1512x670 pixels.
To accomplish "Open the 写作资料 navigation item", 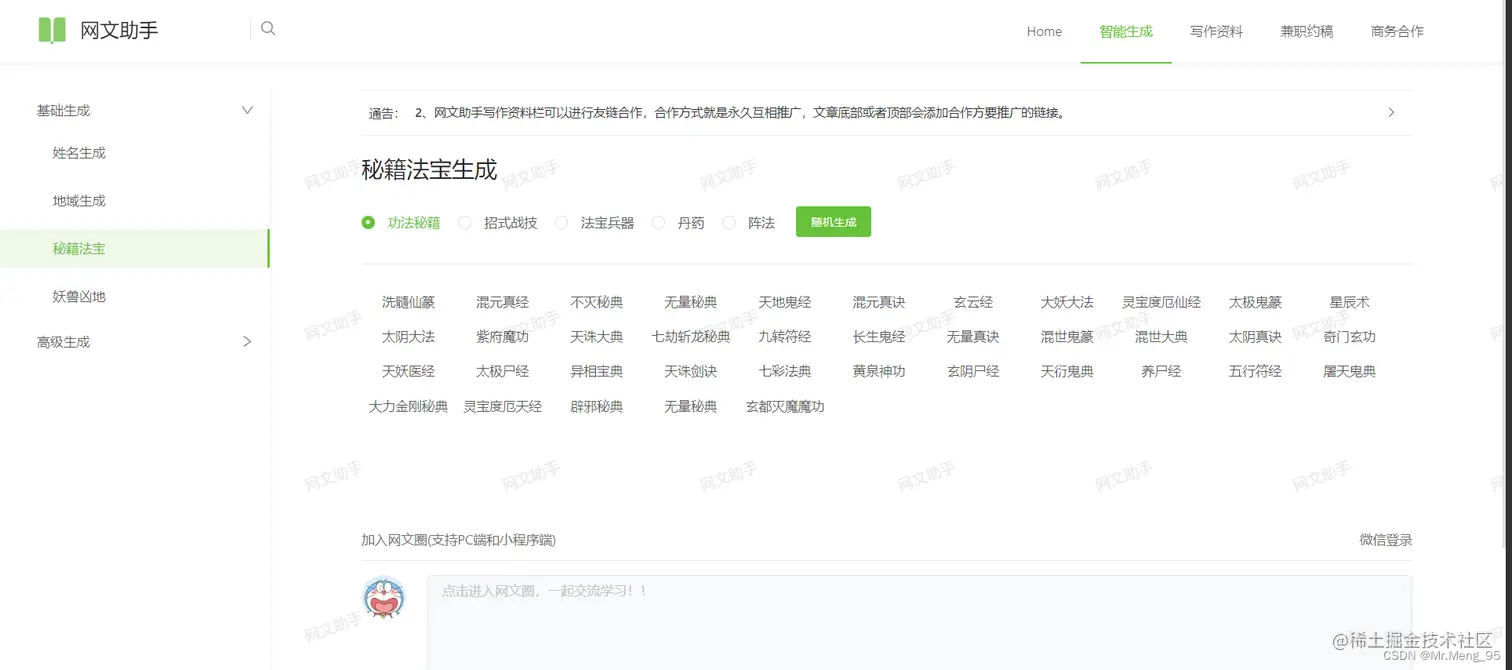I will pos(1216,31).
